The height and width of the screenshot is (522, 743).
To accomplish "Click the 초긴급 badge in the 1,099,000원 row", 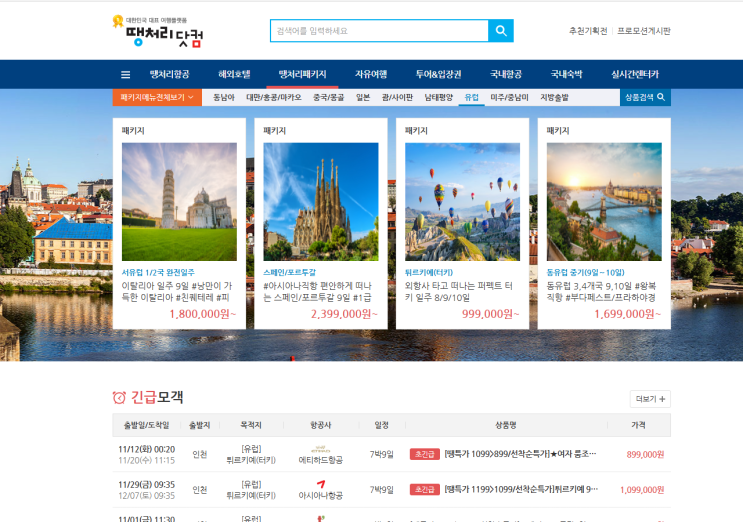I will [425, 489].
